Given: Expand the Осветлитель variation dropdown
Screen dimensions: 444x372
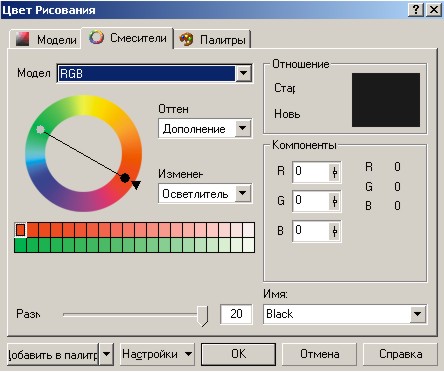Looking at the screenshot, I should tap(243, 193).
